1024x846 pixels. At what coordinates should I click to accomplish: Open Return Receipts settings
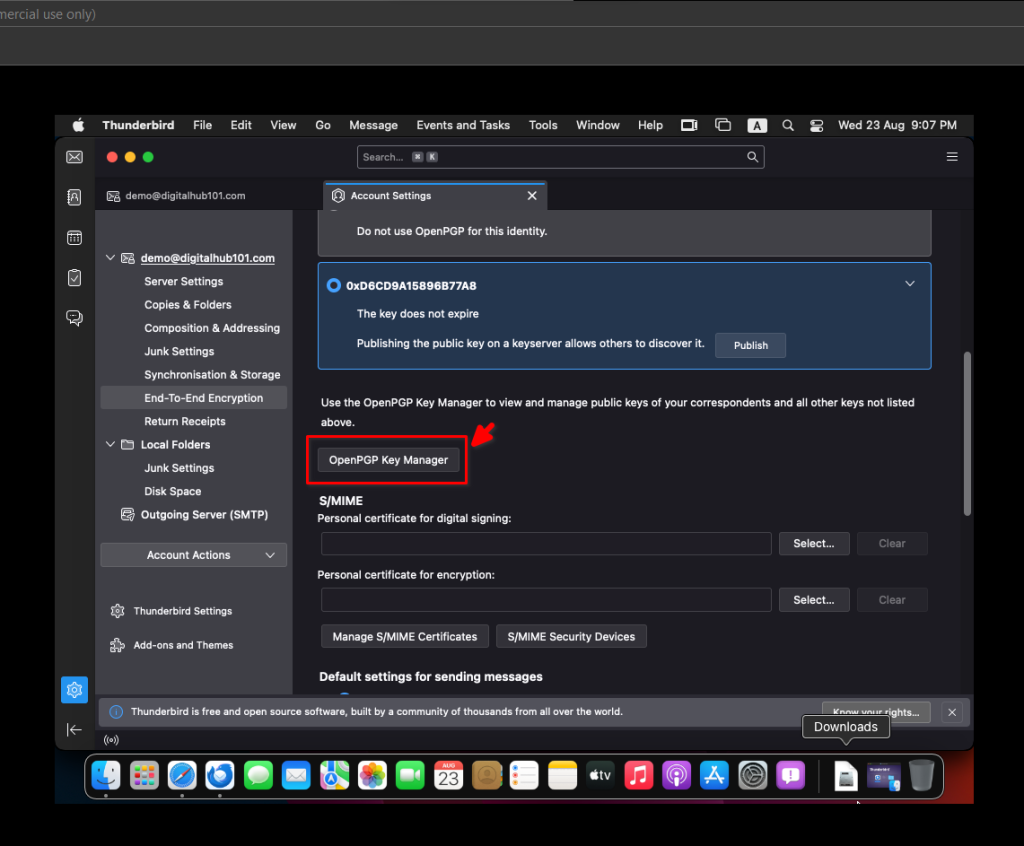[185, 421]
